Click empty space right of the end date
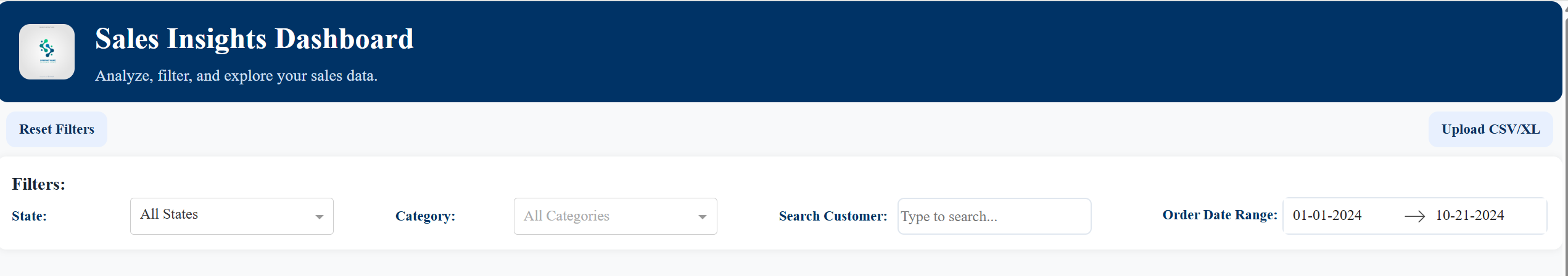Viewport: 1568px width, 276px height. [1527, 216]
